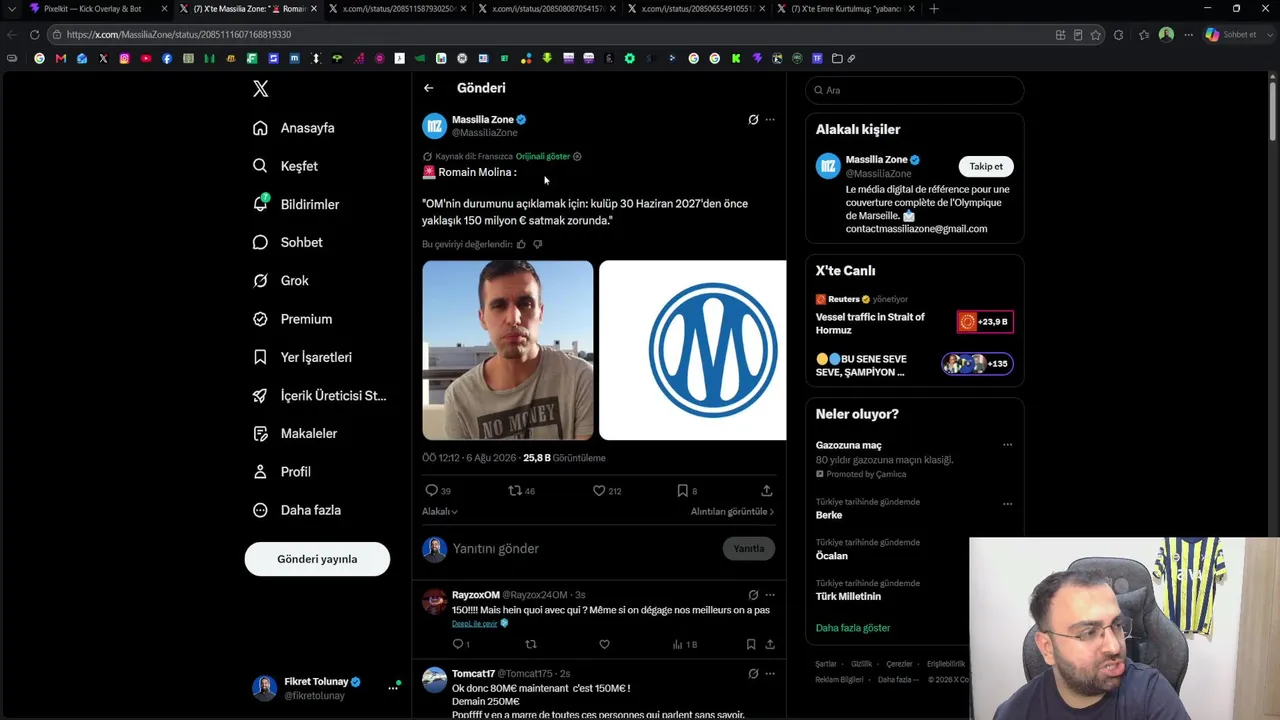Share the Massilia Zone post

pyautogui.click(x=767, y=491)
